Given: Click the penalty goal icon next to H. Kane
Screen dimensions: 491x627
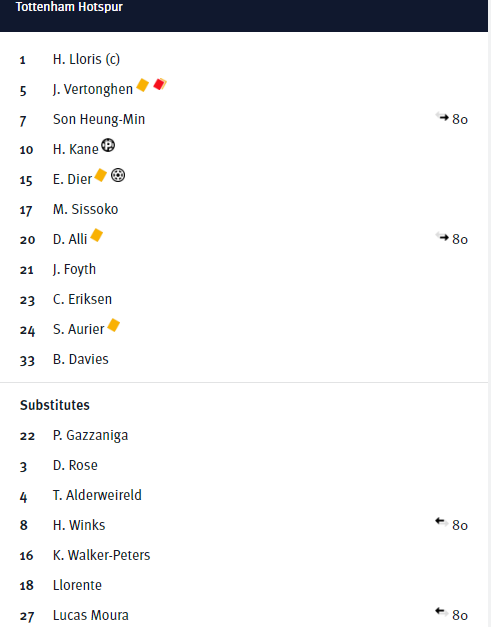Looking at the screenshot, I should click(x=108, y=145).
